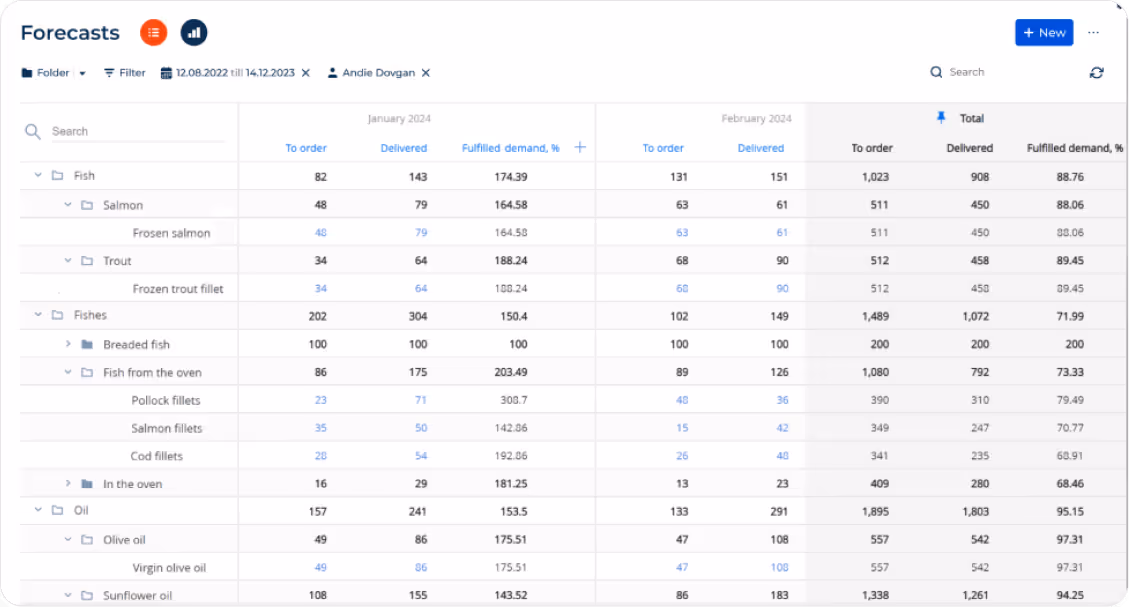Screen dimensions: 1129x607
Task: Unpin the Total column using the pin icon
Action: pos(941,117)
